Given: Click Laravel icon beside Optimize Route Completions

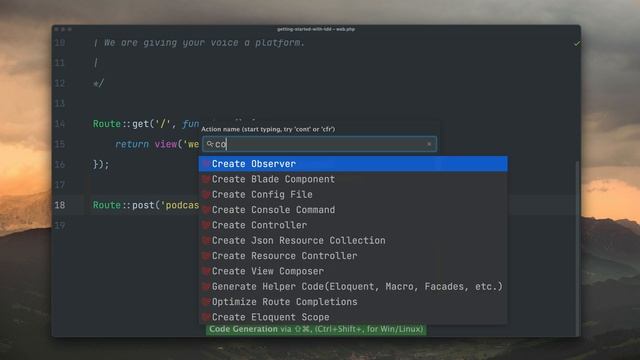Looking at the screenshot, I should [x=206, y=302].
